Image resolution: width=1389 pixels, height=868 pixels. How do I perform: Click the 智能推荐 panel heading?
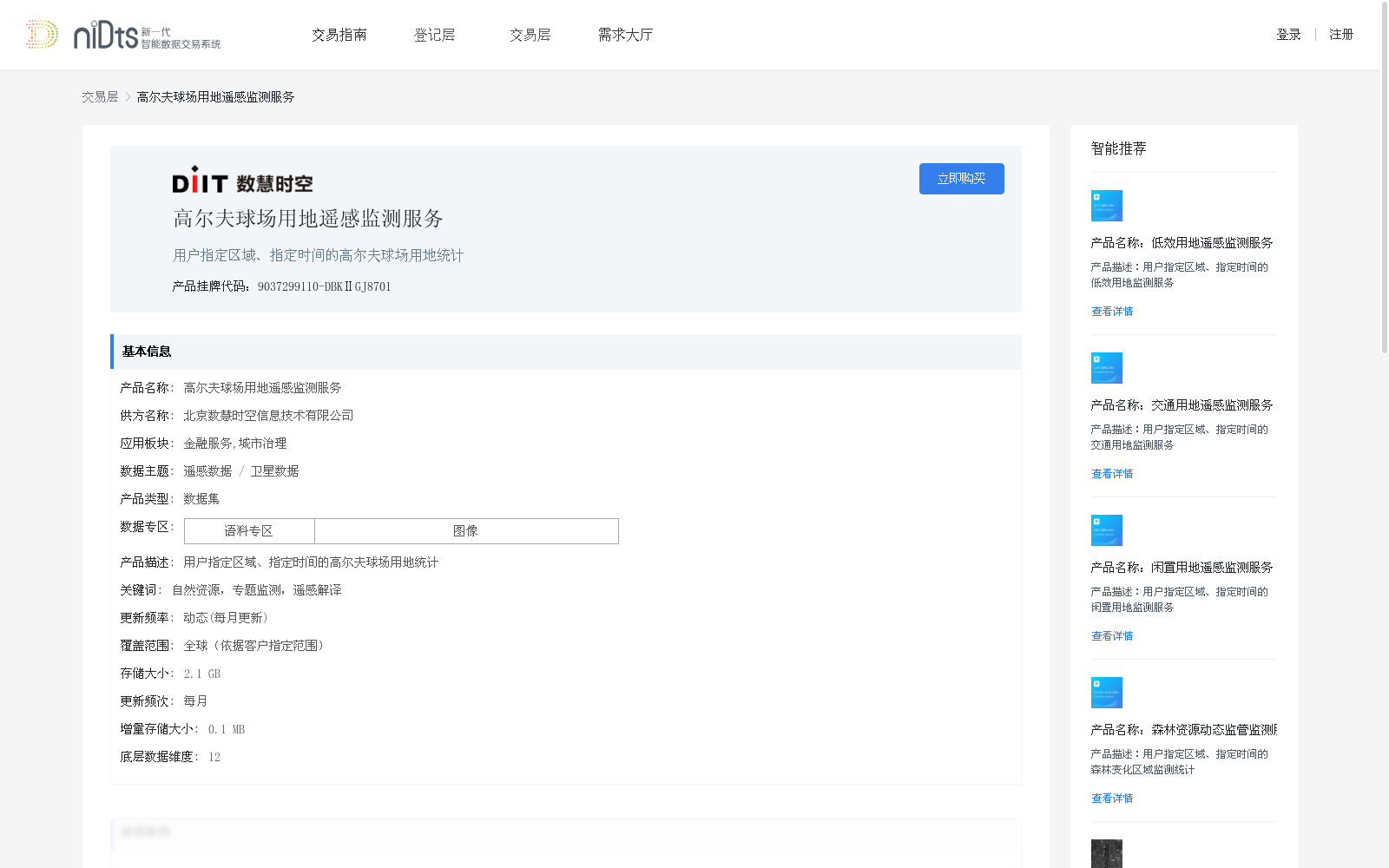(1119, 148)
